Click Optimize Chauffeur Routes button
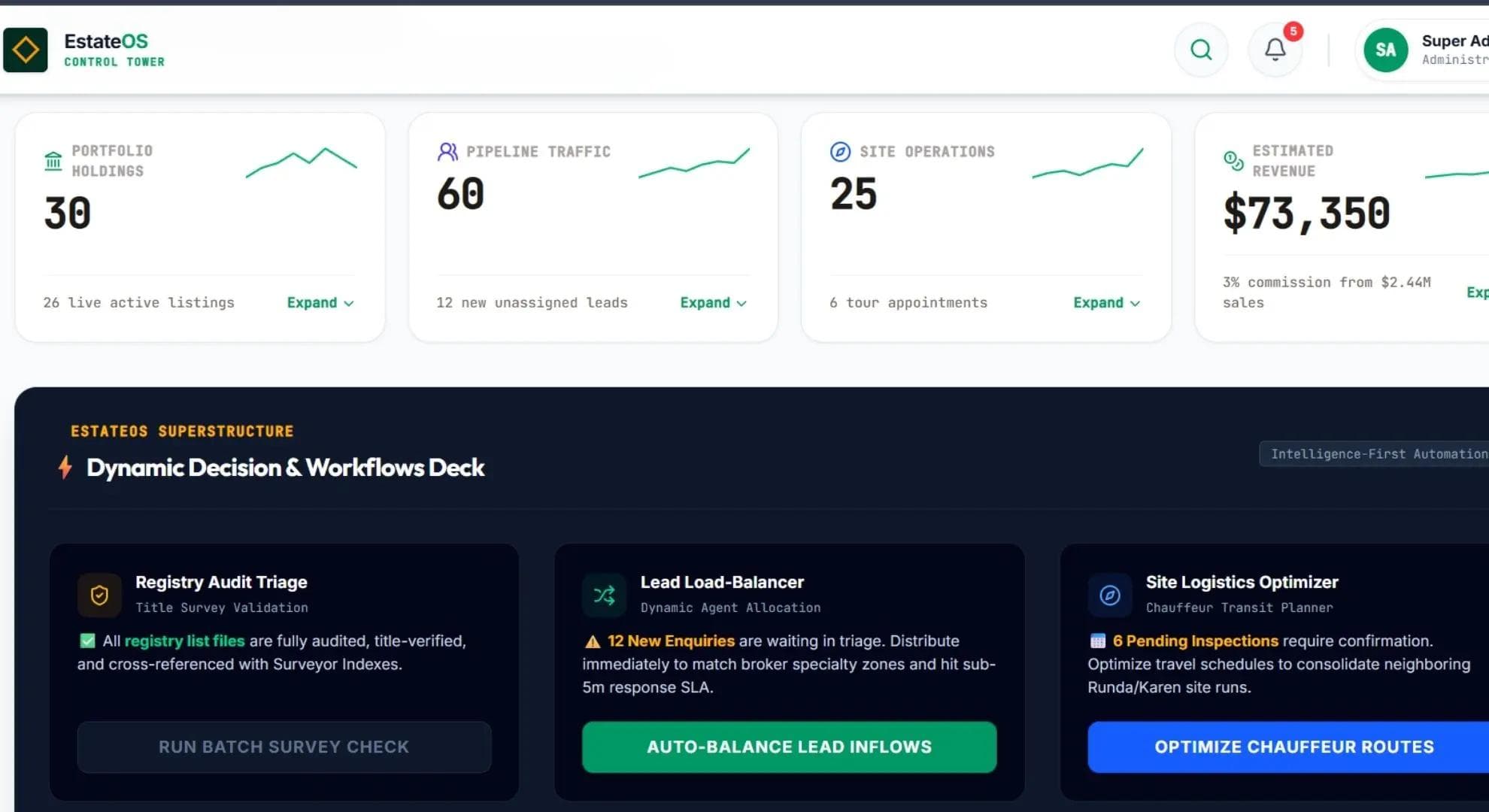This screenshot has height=812, width=1489. [x=1288, y=747]
